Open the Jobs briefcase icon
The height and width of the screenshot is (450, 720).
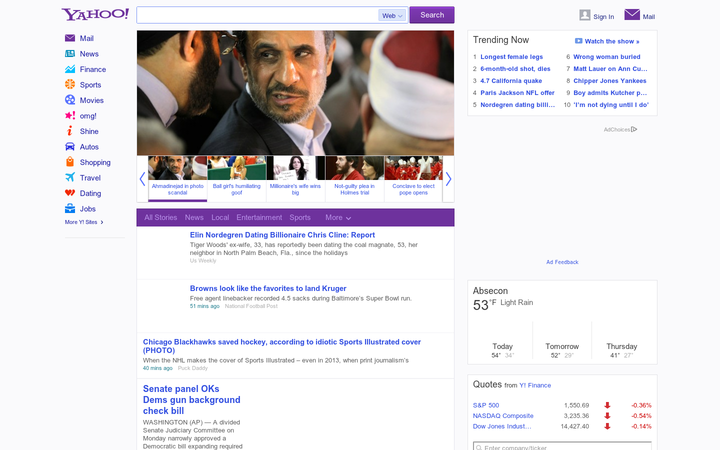click(x=70, y=208)
